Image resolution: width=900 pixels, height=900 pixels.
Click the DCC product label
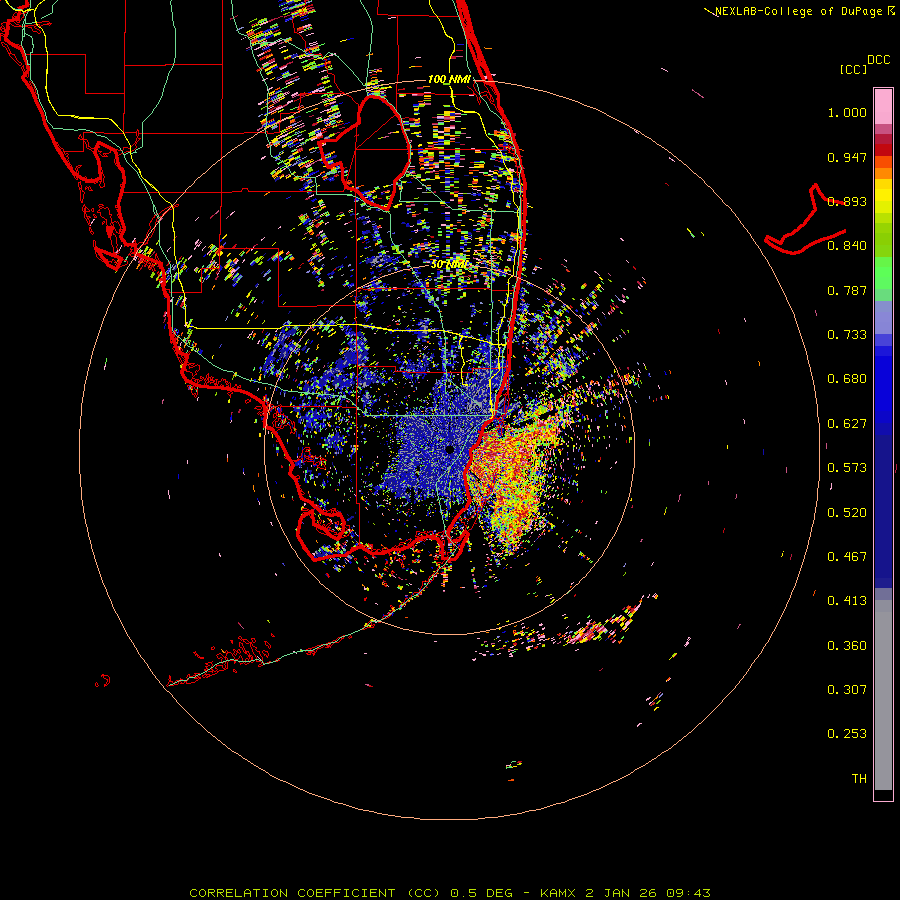coord(878,60)
